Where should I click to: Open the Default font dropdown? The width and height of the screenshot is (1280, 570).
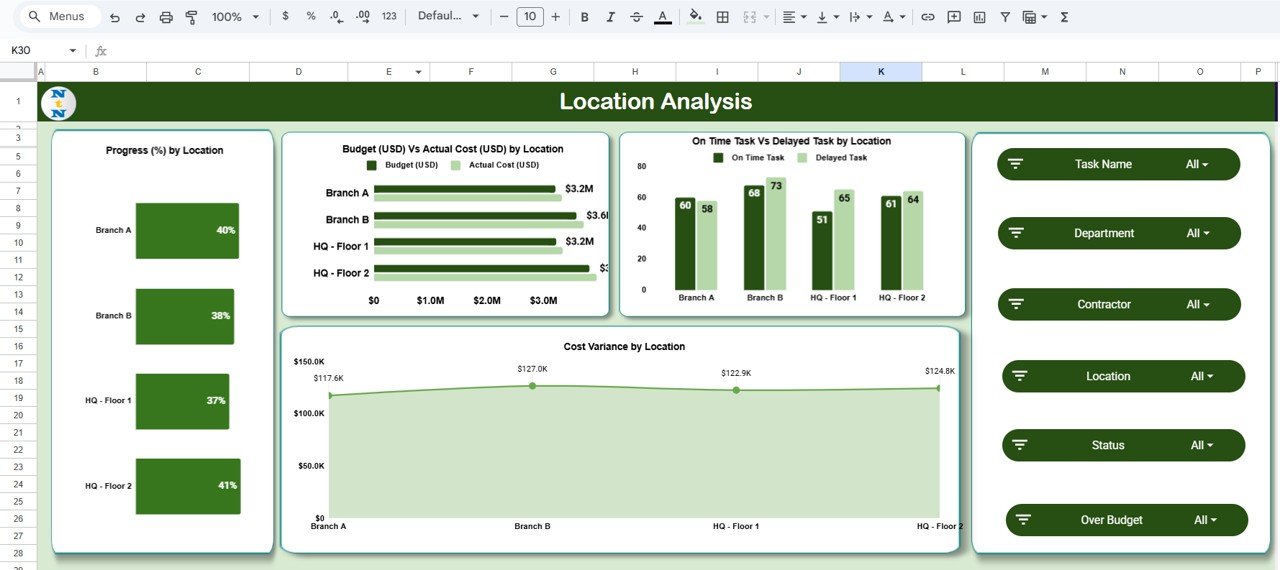[448, 17]
